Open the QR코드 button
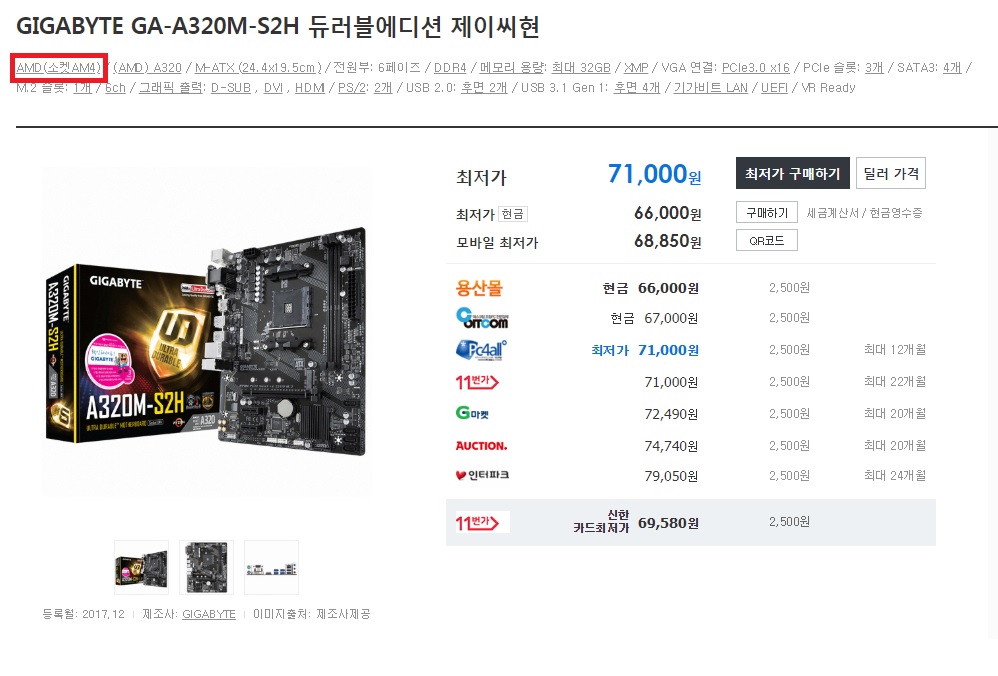Image resolution: width=998 pixels, height=676 pixels. pos(767,241)
